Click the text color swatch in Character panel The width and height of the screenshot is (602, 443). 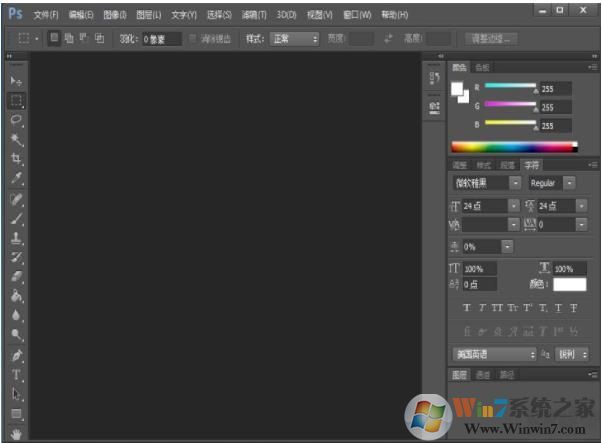pyautogui.click(x=569, y=284)
